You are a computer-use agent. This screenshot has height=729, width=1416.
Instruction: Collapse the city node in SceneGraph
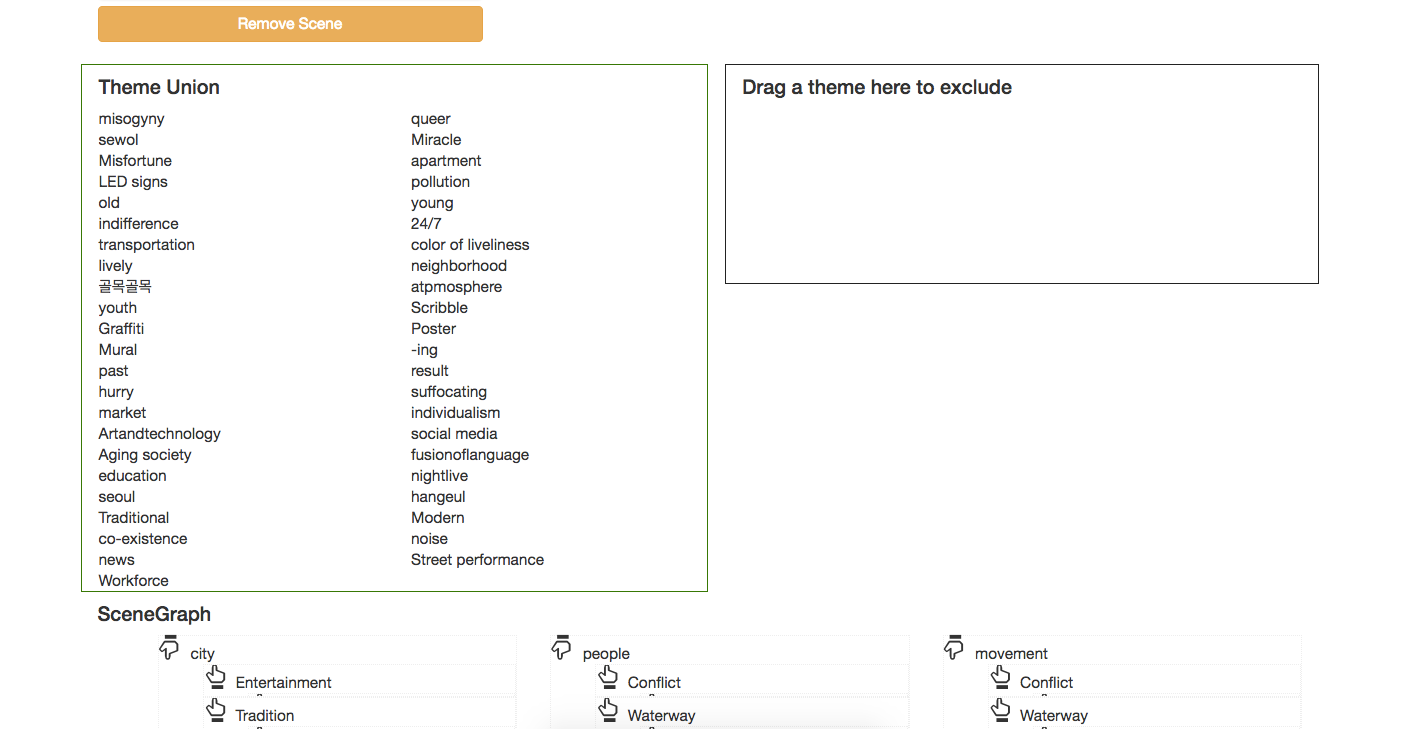click(x=169, y=647)
